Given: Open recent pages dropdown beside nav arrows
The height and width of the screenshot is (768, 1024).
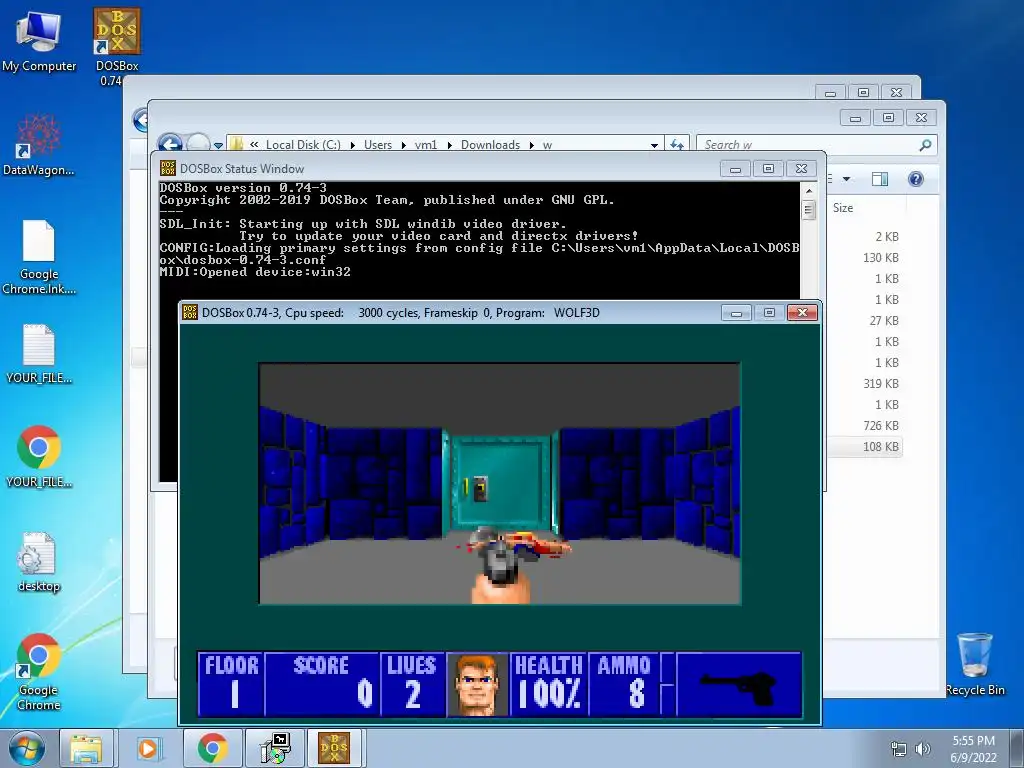Looking at the screenshot, I should coord(218,146).
